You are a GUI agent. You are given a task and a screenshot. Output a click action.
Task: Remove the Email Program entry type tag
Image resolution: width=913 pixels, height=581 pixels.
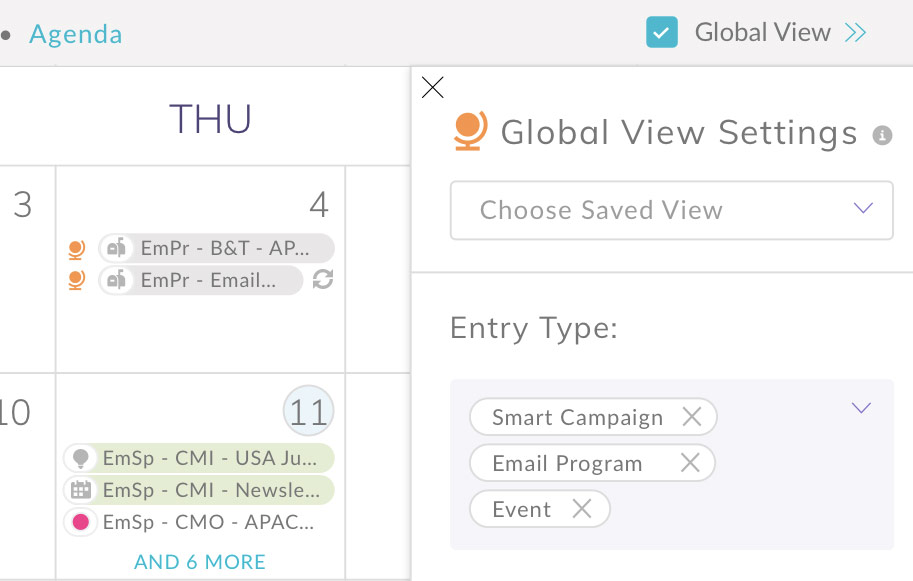point(689,463)
